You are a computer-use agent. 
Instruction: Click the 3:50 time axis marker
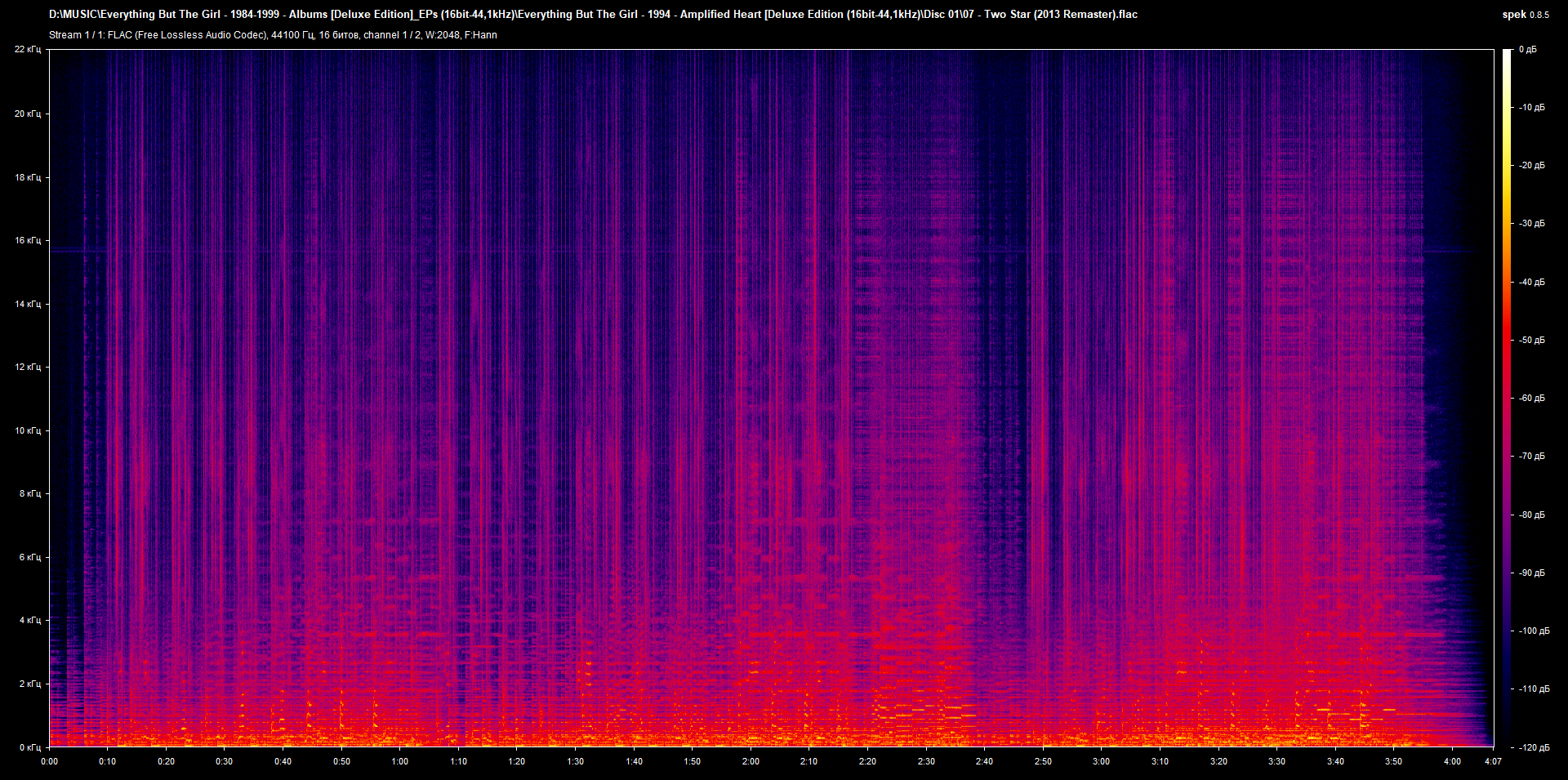coord(1393,761)
